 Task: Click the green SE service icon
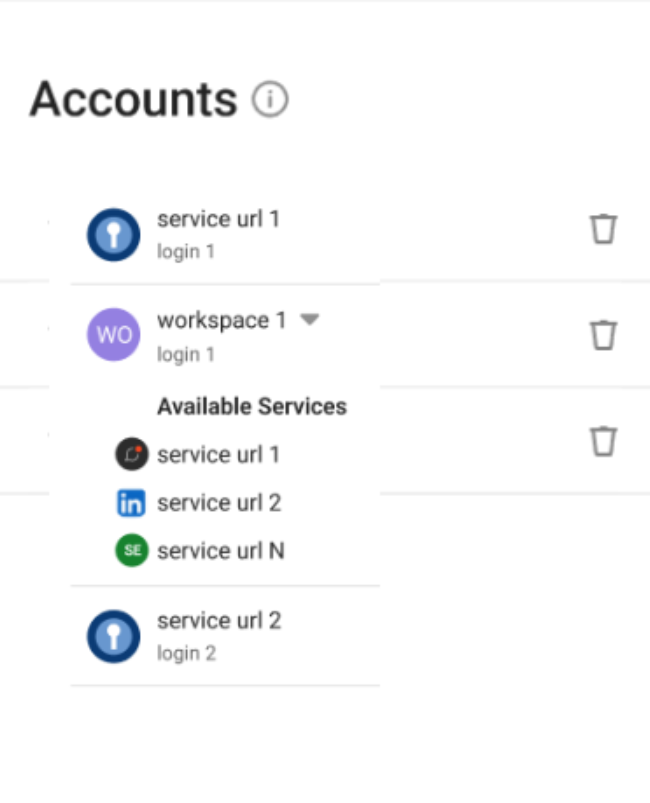tap(131, 551)
